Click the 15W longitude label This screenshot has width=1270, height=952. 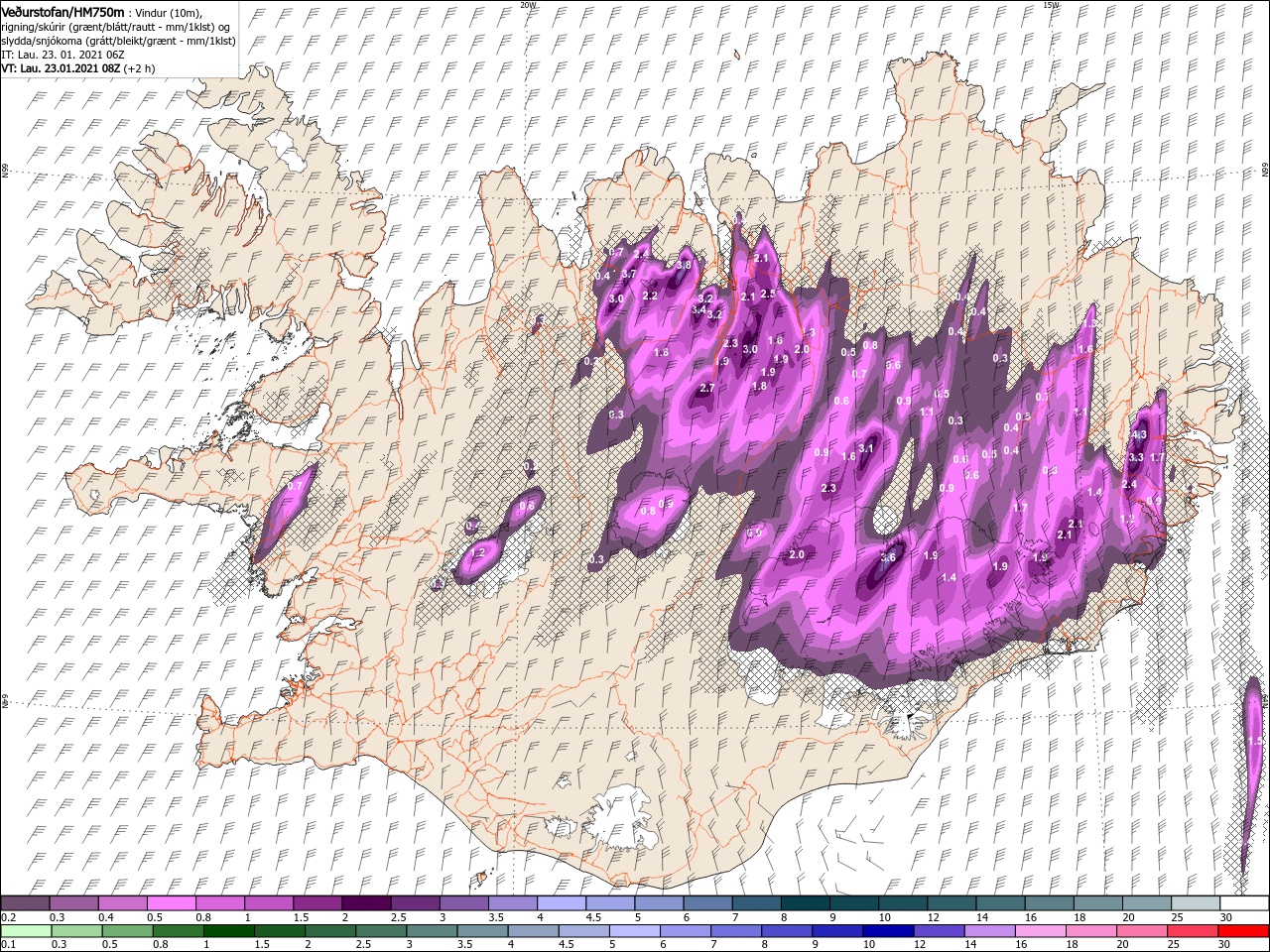coord(1051,5)
